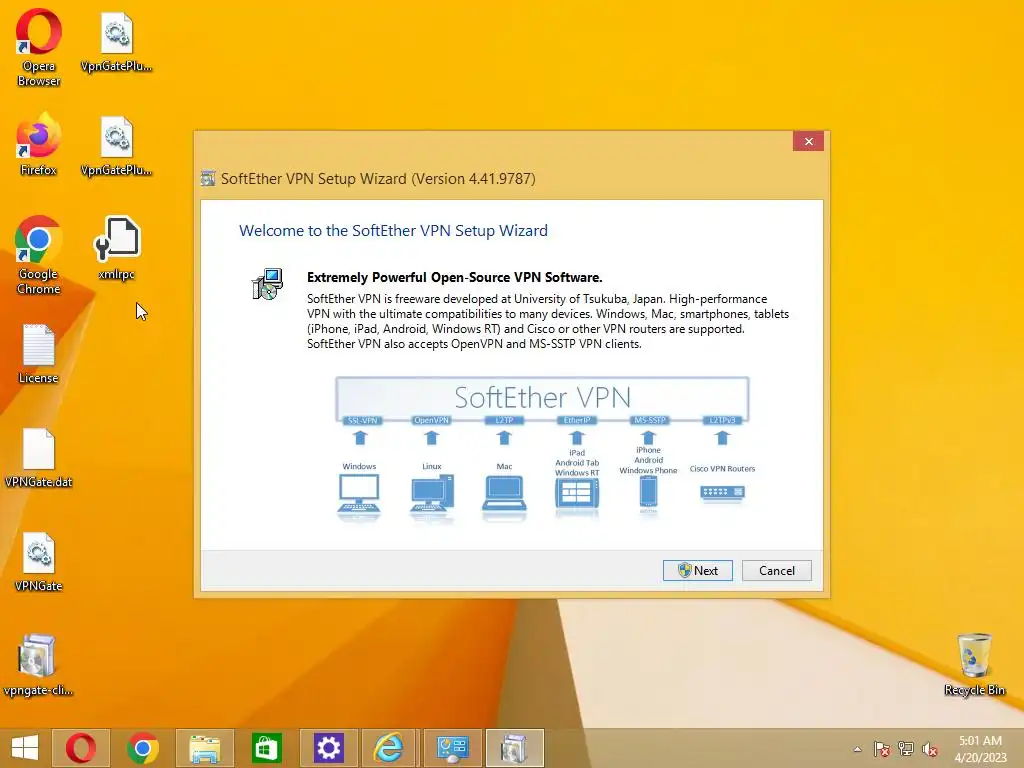This screenshot has height=768, width=1024.
Task: Select the VPNGate.dat file icon
Action: pos(39,458)
